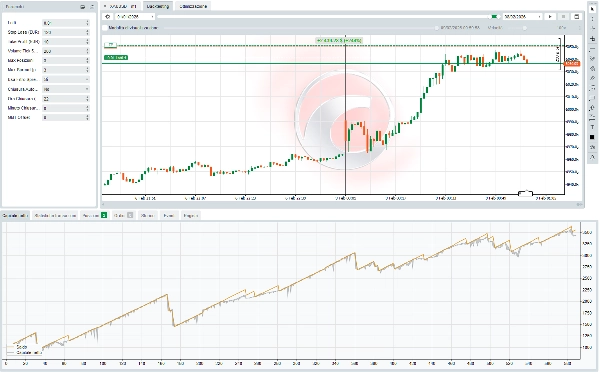Open the Events tab in bottom panel
This screenshot has height=372, width=600.
[x=169, y=215]
